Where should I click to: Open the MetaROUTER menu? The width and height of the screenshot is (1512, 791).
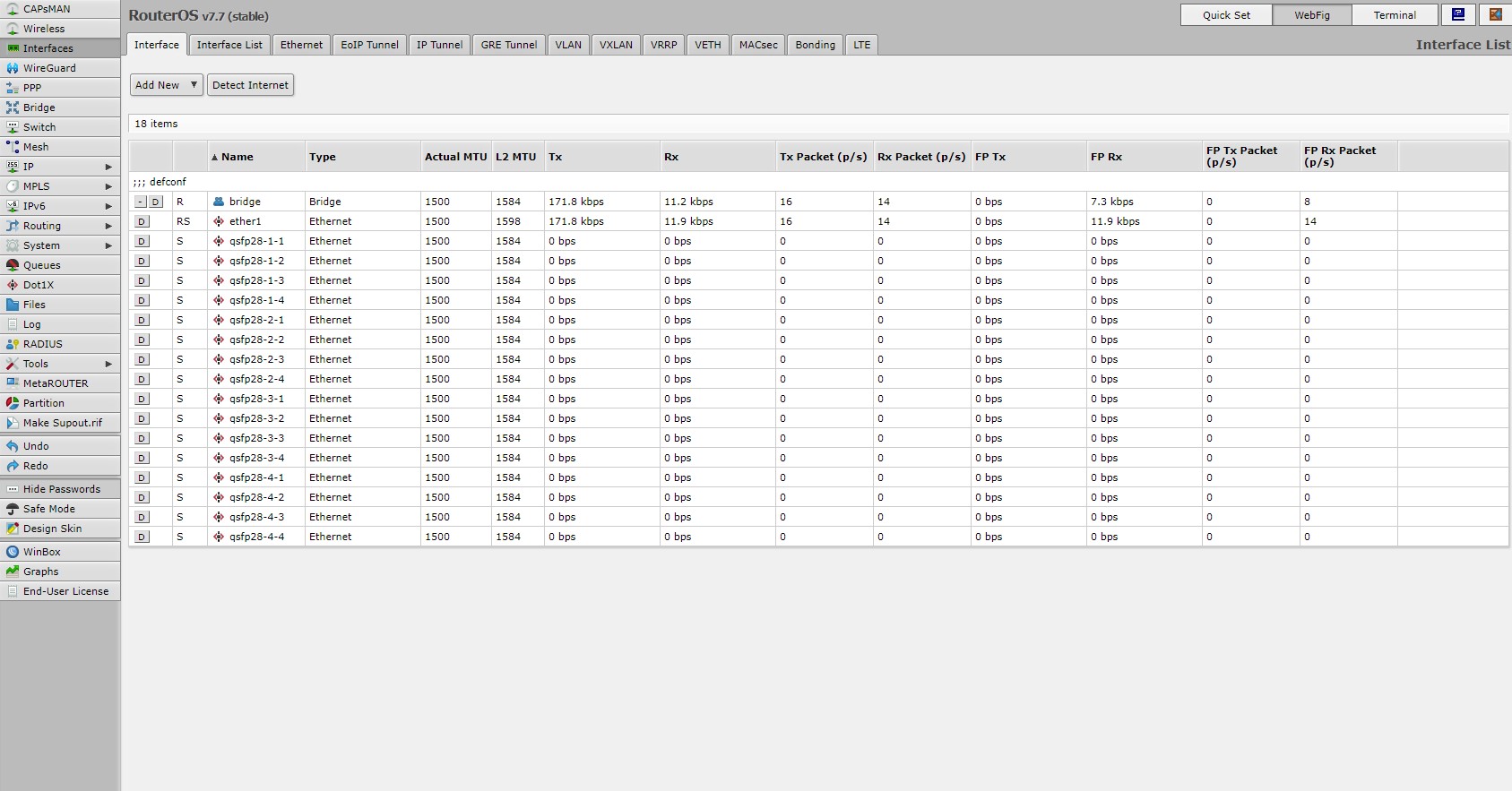pyautogui.click(x=60, y=383)
